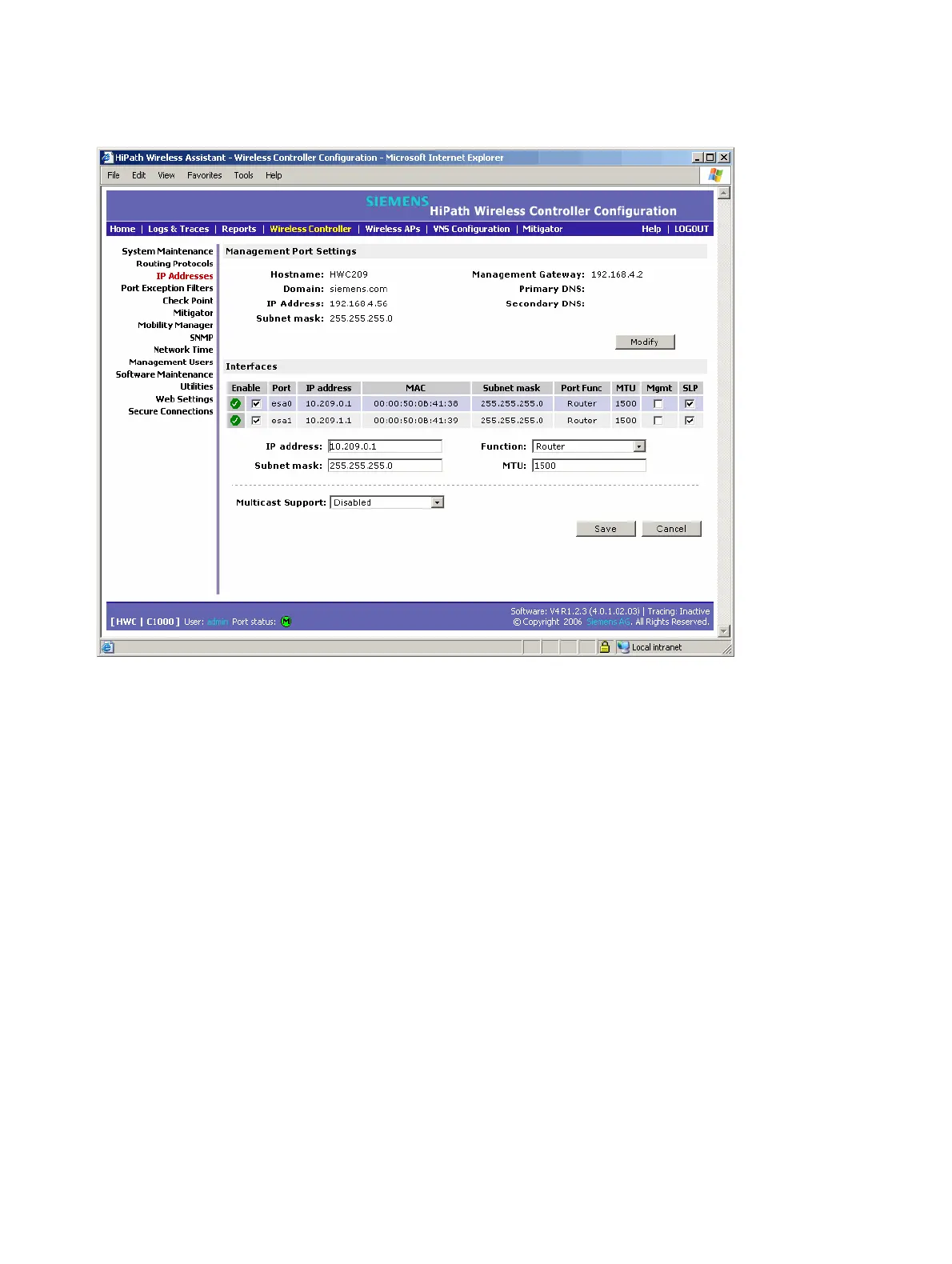Viewport: 952px width, 1264px height.
Task: Click the Modify button
Action: (x=645, y=342)
